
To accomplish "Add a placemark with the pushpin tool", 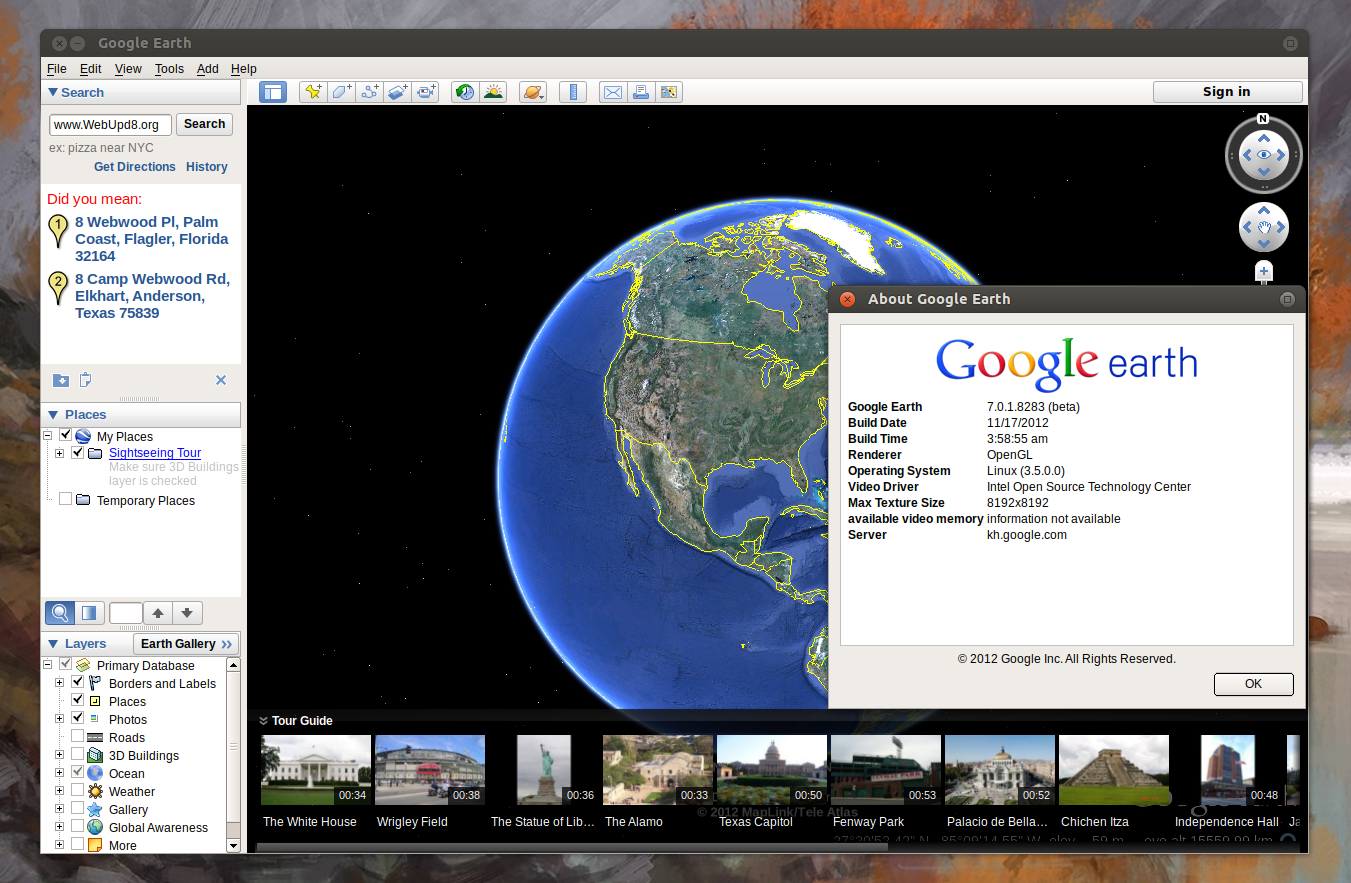I will click(x=314, y=92).
